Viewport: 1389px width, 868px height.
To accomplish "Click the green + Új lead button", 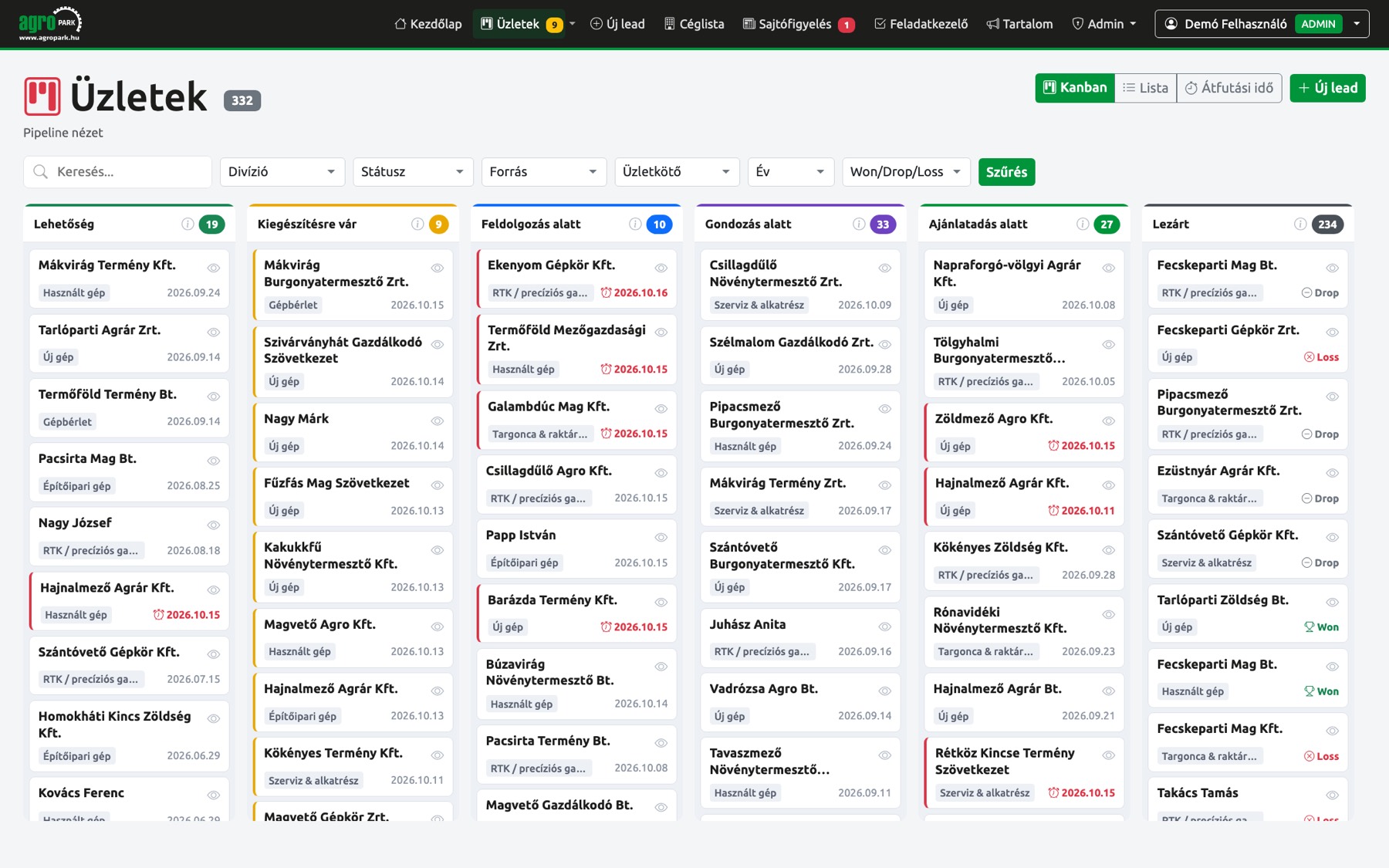I will 1327,88.
